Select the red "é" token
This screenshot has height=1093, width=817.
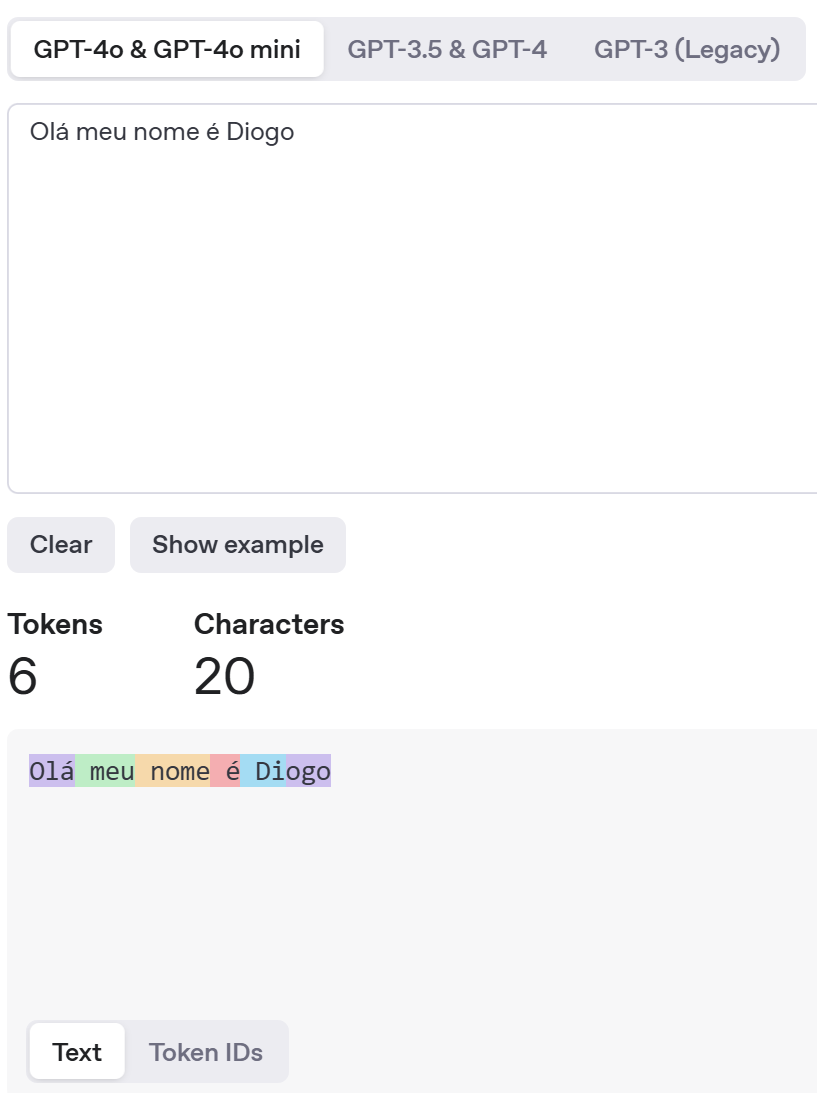[x=227, y=772]
